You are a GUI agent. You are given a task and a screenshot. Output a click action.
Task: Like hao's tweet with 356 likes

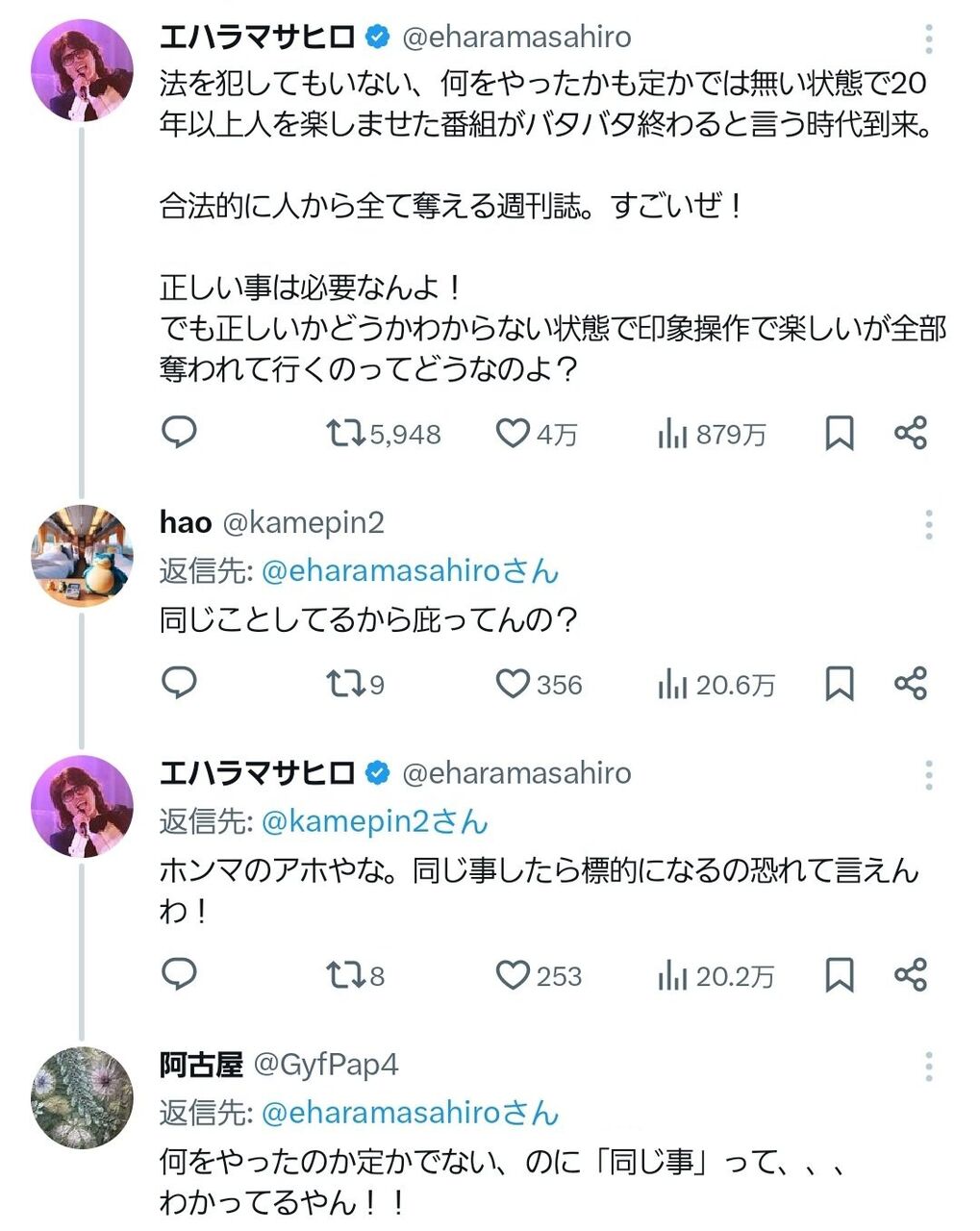pyautogui.click(x=513, y=684)
